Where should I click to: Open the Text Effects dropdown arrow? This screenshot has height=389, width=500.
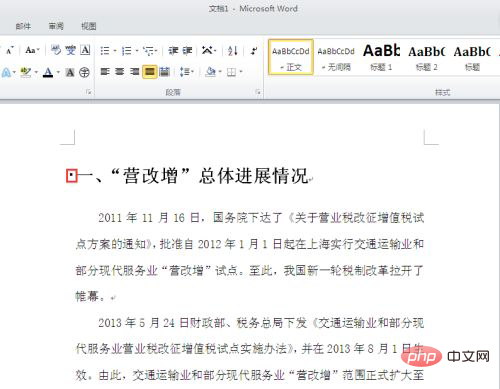[x=14, y=72]
